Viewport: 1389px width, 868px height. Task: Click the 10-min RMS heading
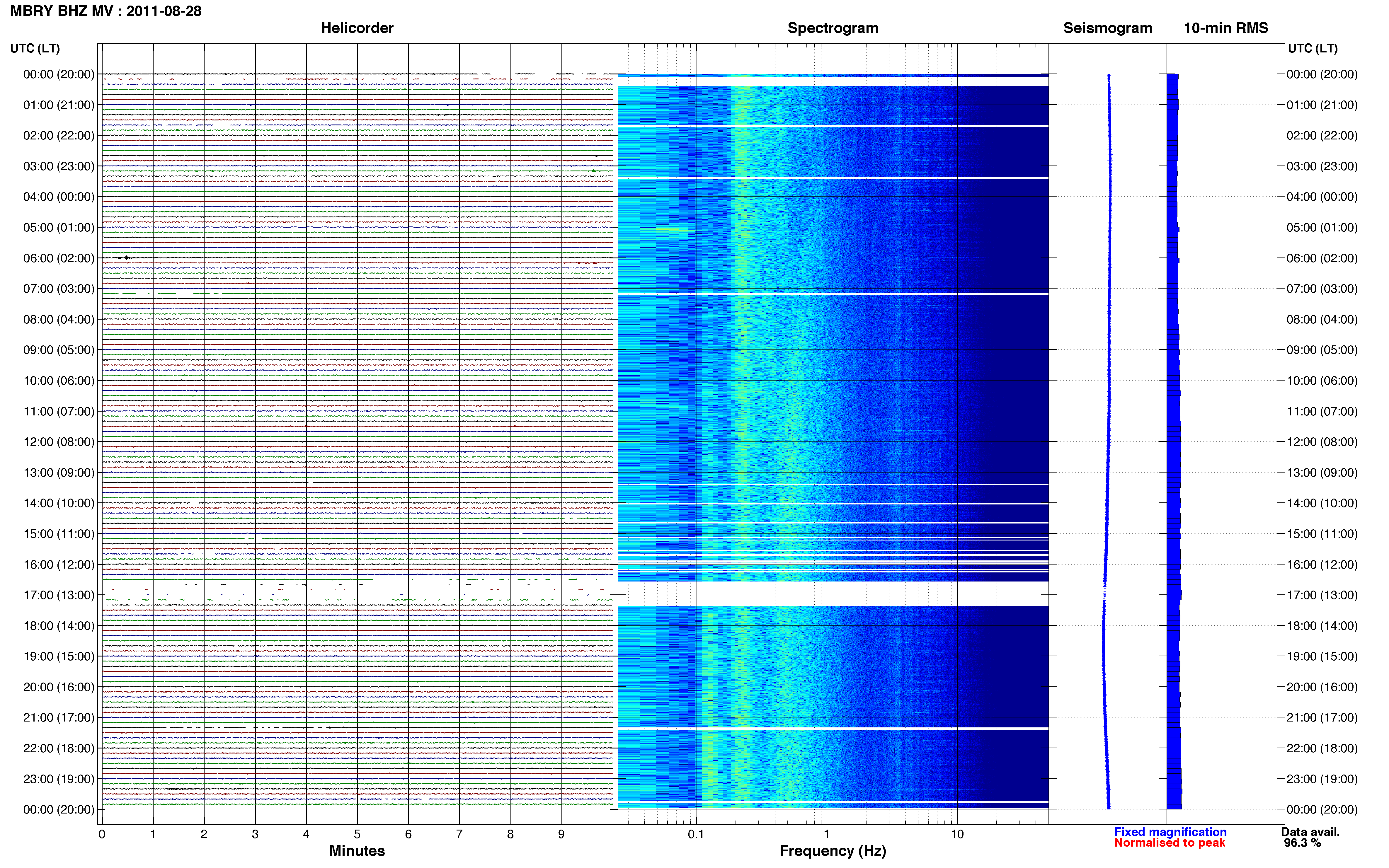coord(1225,28)
